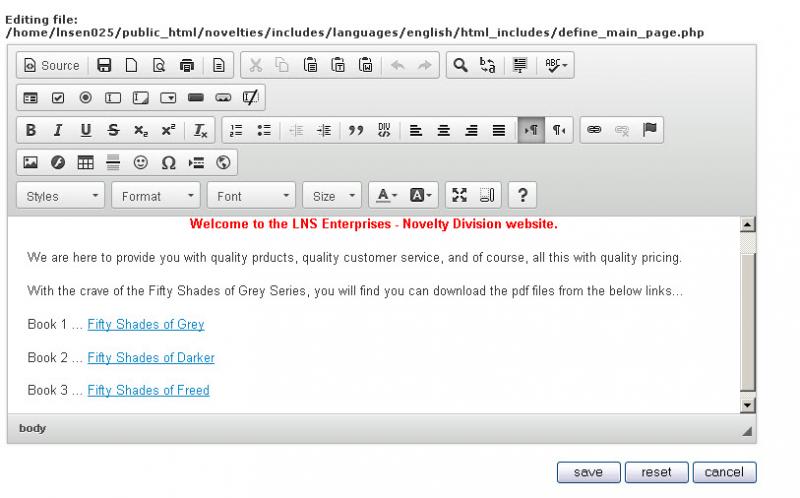800x498 pixels.
Task: Create a Div container
Action: [384, 130]
